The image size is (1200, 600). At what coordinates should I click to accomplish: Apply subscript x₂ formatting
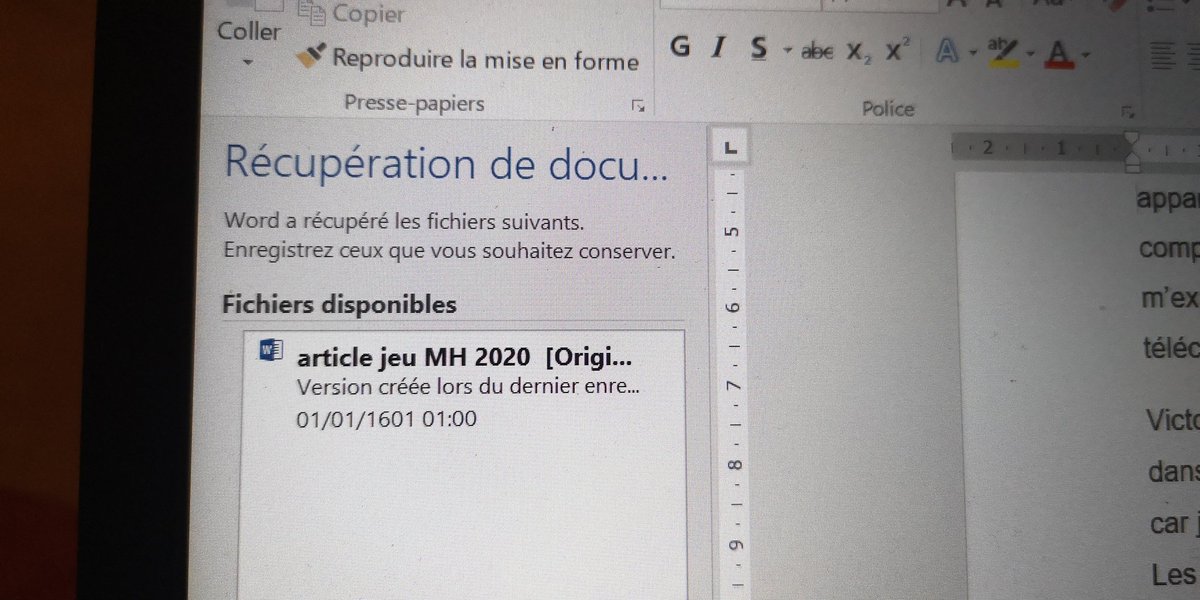tap(859, 52)
